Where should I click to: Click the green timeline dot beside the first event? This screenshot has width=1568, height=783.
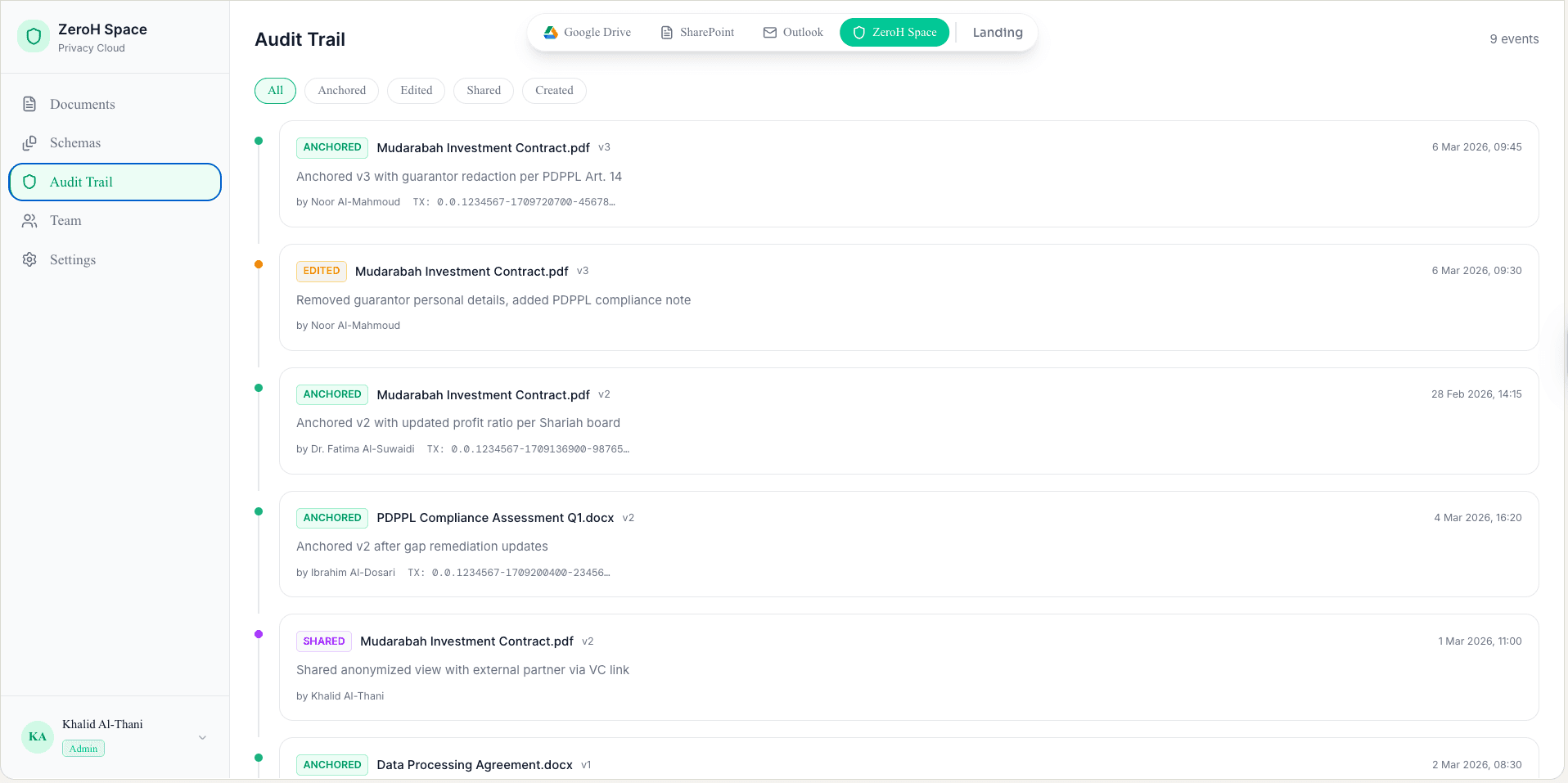pyautogui.click(x=259, y=140)
